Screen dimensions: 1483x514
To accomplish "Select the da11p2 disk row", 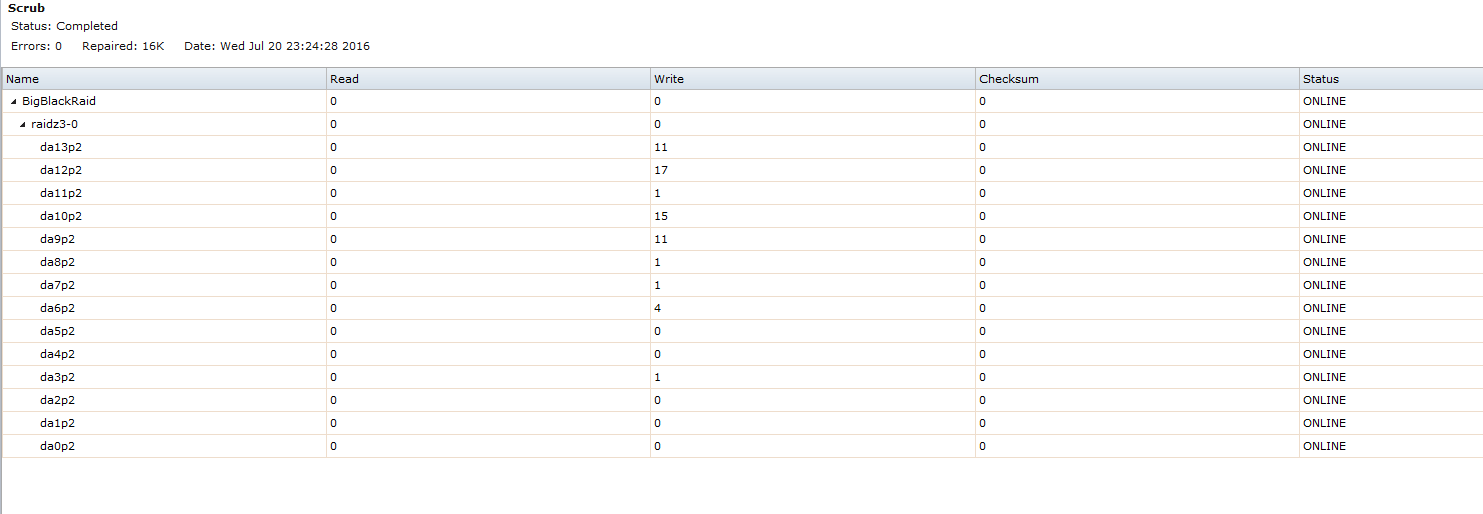I will (x=742, y=193).
